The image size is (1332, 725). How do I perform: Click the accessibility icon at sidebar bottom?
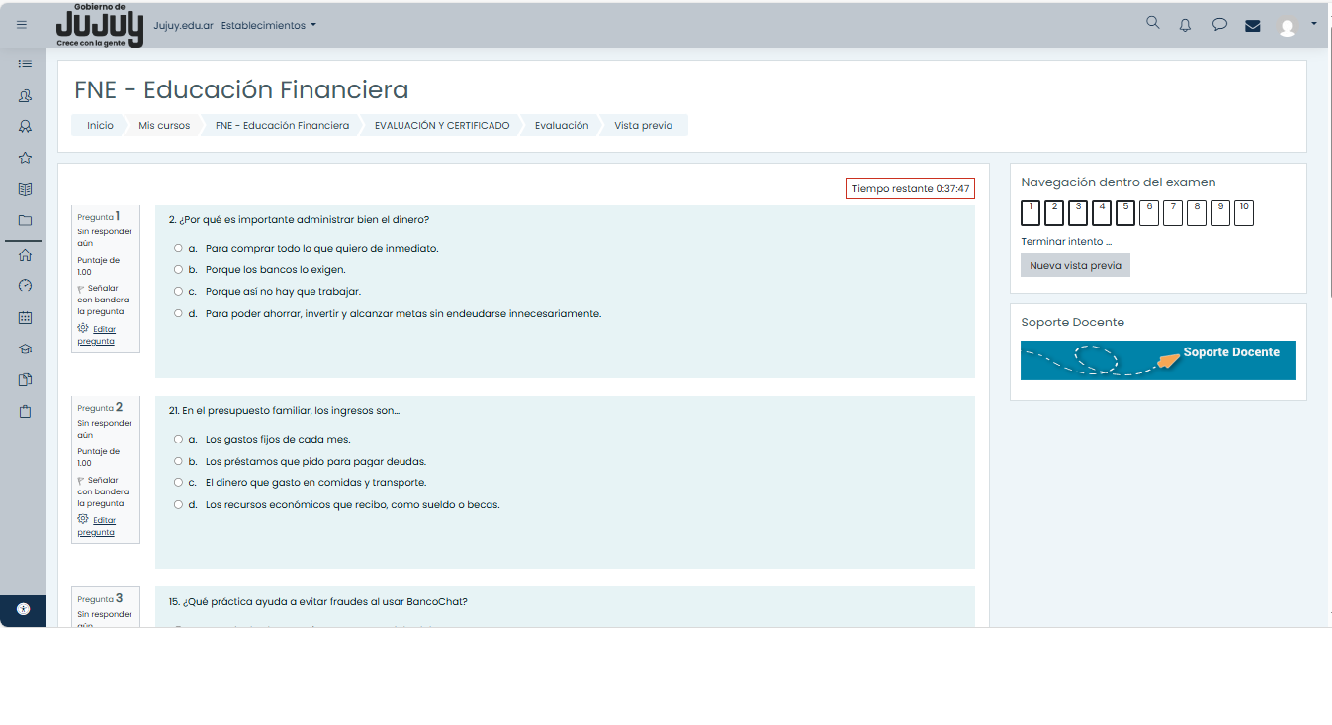[x=24, y=609]
